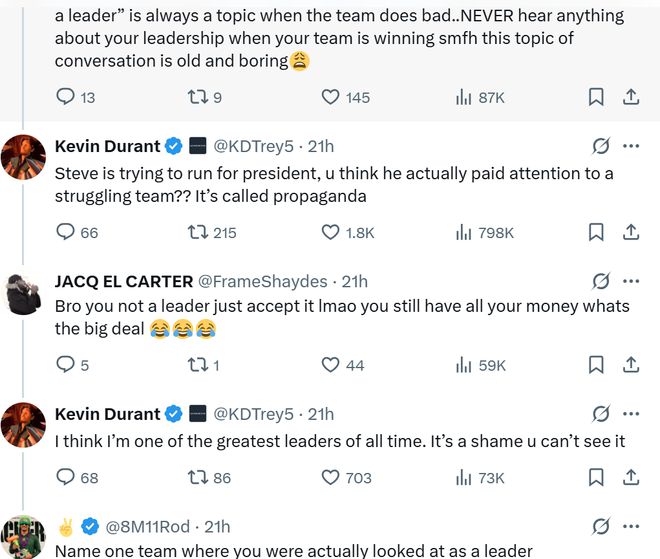Screen dimensions: 660x559
Task: Share the top tweet with 87K views
Action: [x=631, y=97]
